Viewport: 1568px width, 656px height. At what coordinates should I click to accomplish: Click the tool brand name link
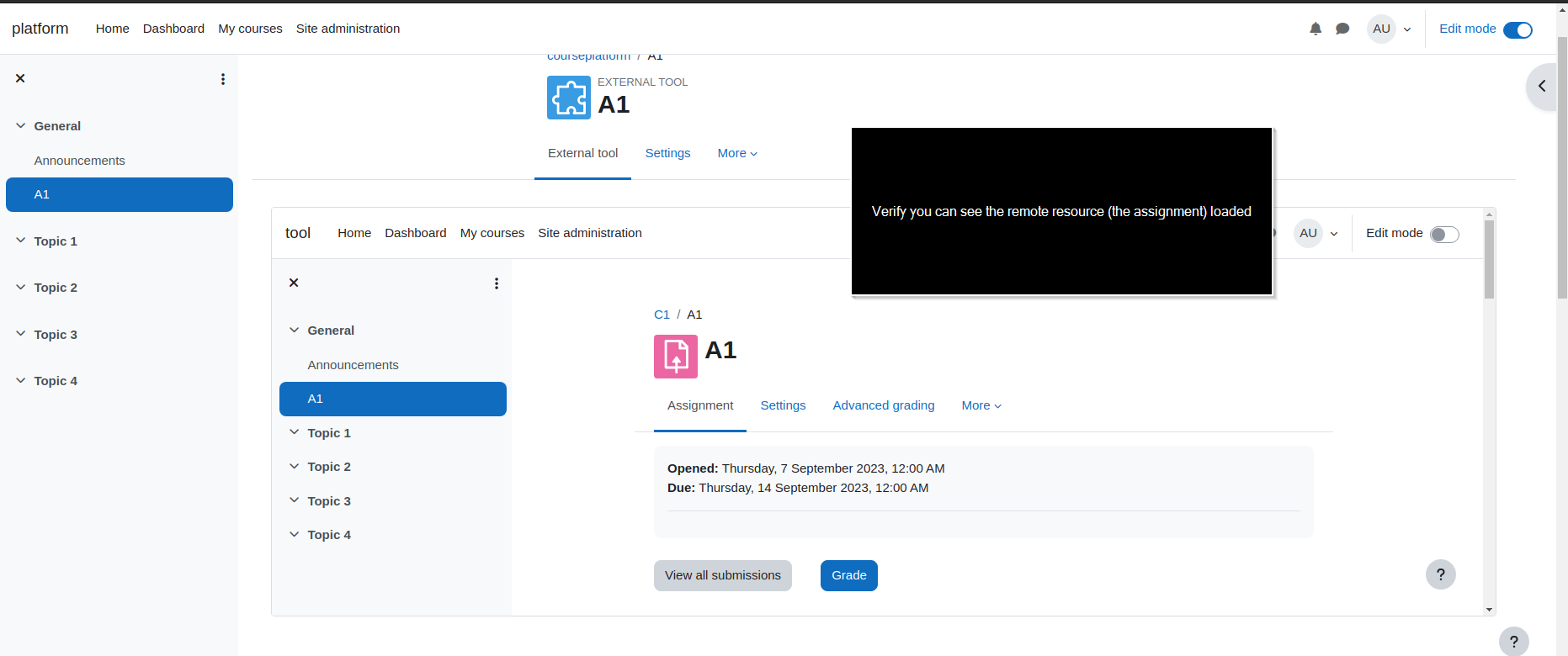click(298, 233)
